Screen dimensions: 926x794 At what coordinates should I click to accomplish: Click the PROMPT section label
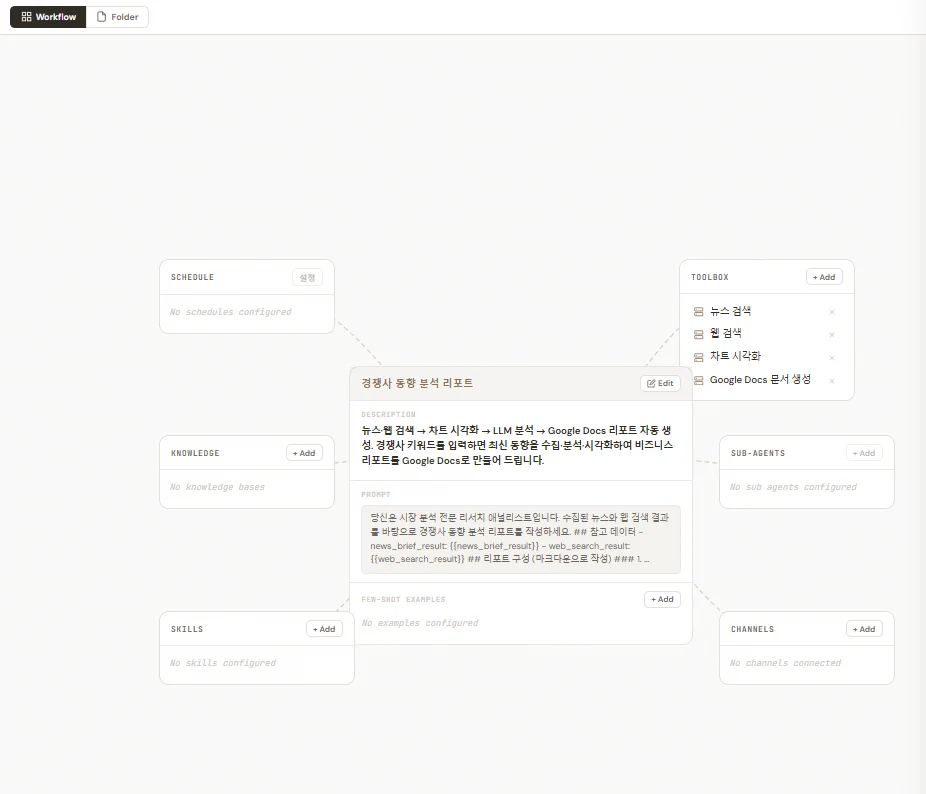click(376, 494)
